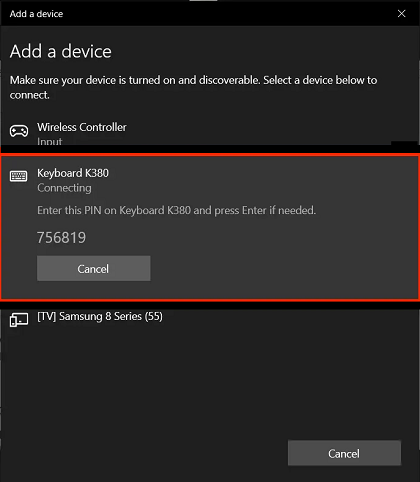Click the Make sure your device description text
The height and width of the screenshot is (482, 420).
(193, 87)
